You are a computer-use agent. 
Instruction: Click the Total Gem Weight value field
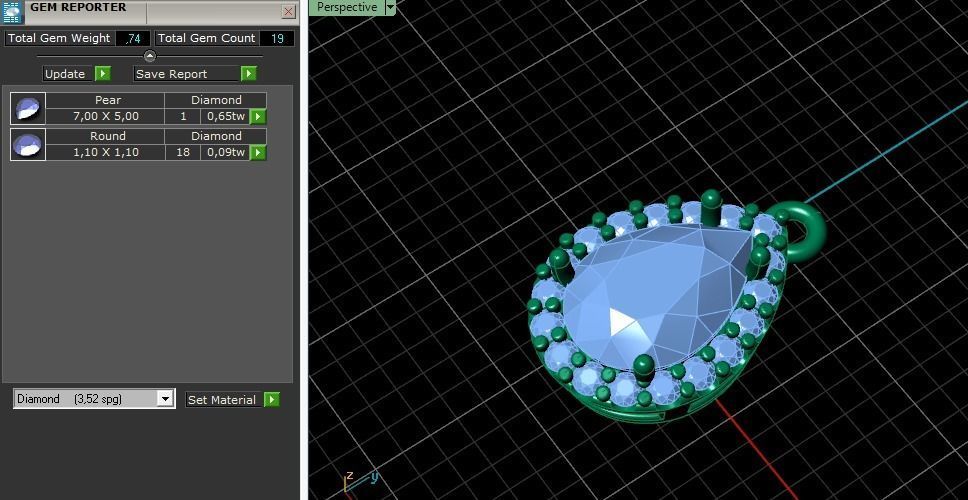[x=133, y=38]
